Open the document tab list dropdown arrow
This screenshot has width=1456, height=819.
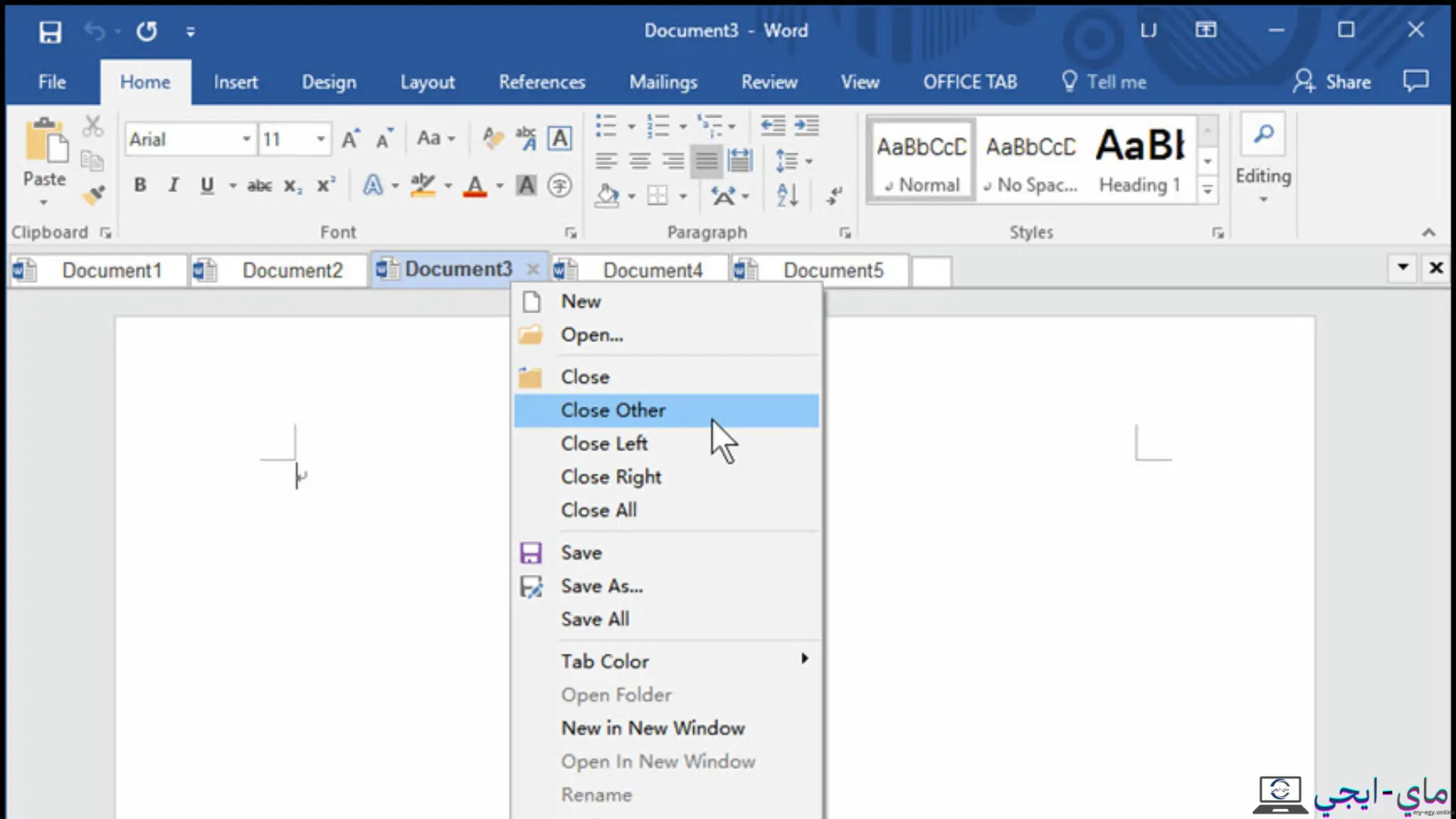point(1403,267)
